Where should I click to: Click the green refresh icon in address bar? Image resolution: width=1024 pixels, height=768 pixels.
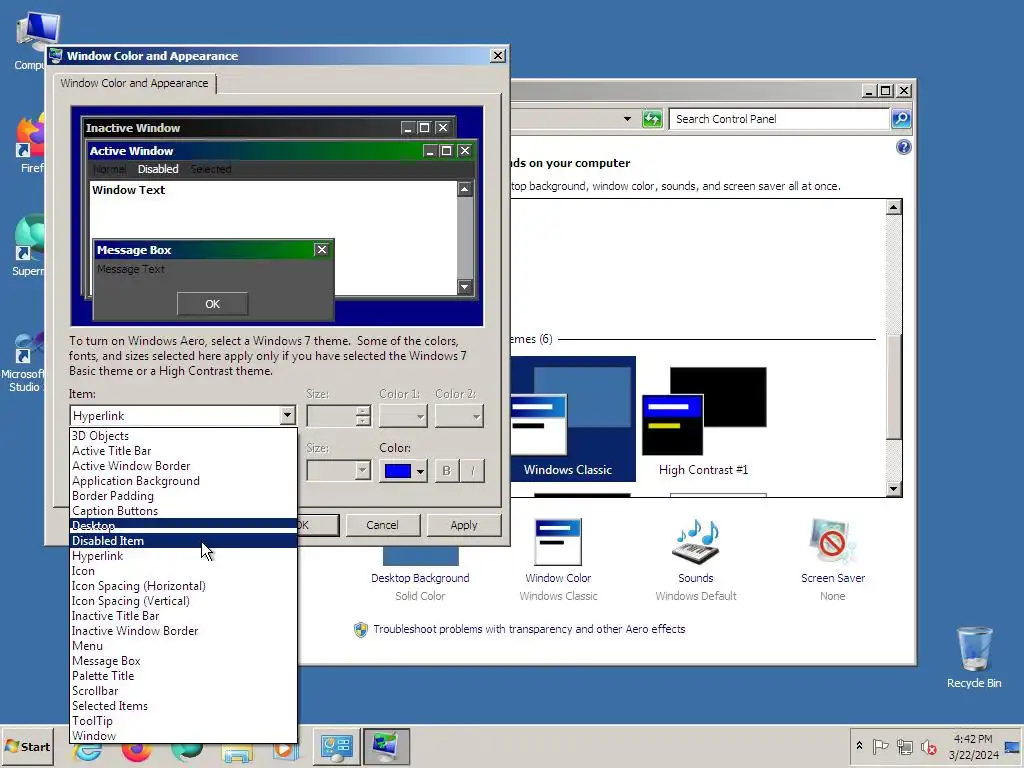[652, 119]
